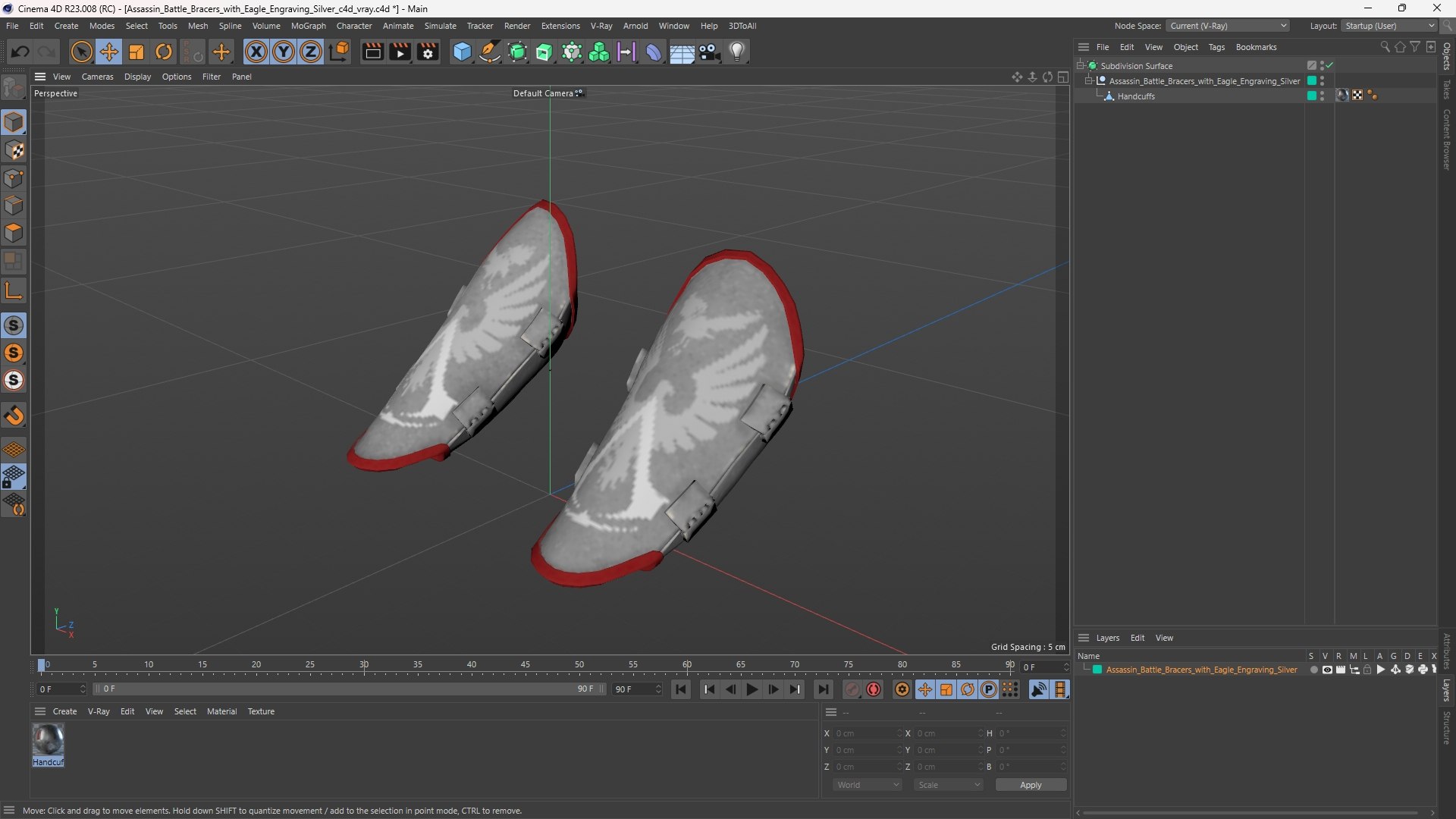The height and width of the screenshot is (819, 1456).
Task: Select the Rotate tool
Action: pyautogui.click(x=164, y=52)
